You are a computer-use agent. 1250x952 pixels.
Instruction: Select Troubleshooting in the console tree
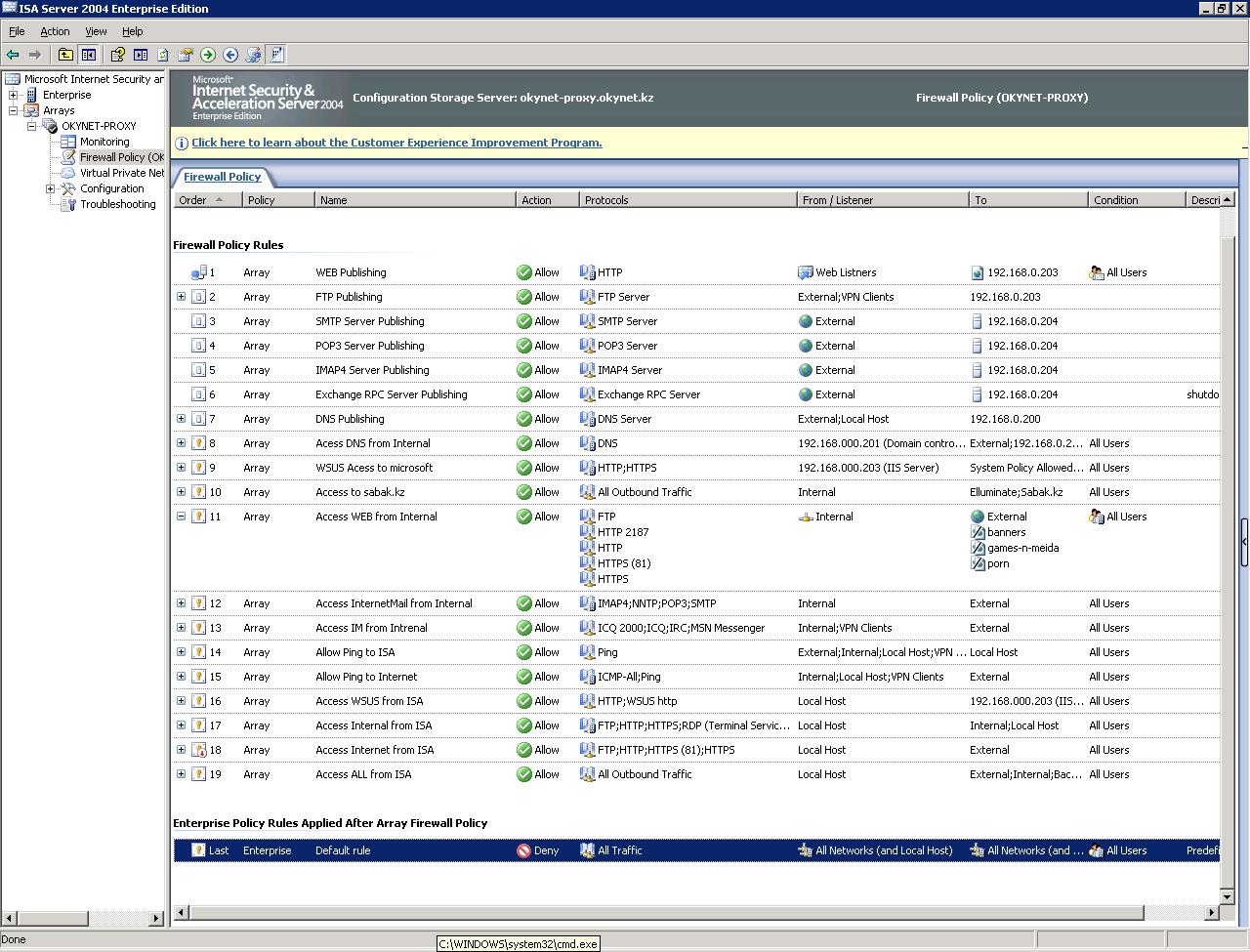click(118, 204)
